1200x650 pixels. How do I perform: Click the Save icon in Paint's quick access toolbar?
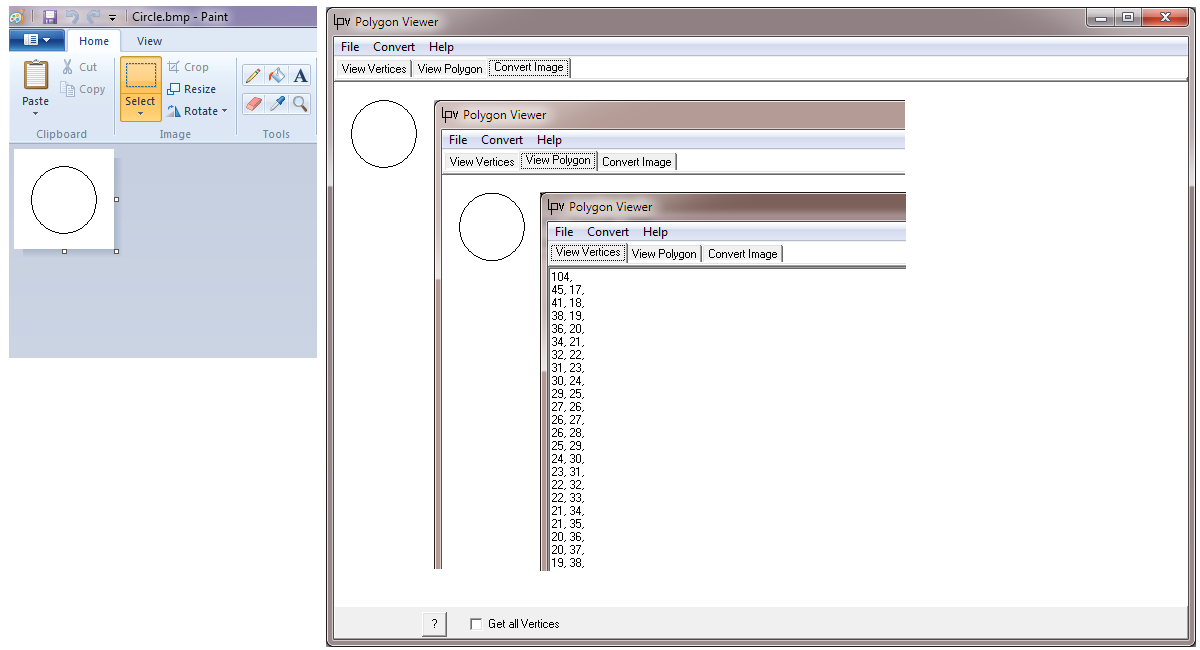50,17
